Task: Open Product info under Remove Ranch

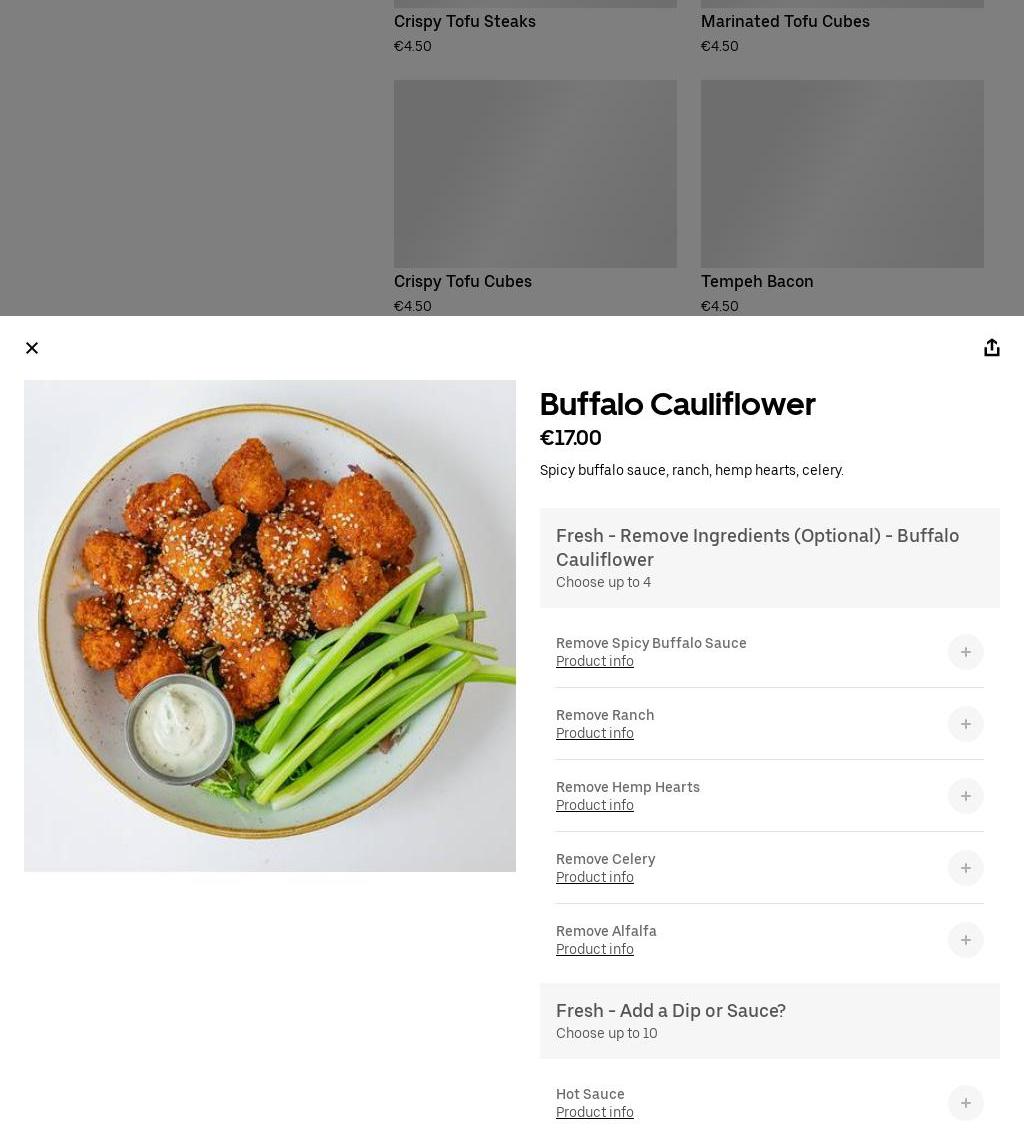Action: [594, 733]
